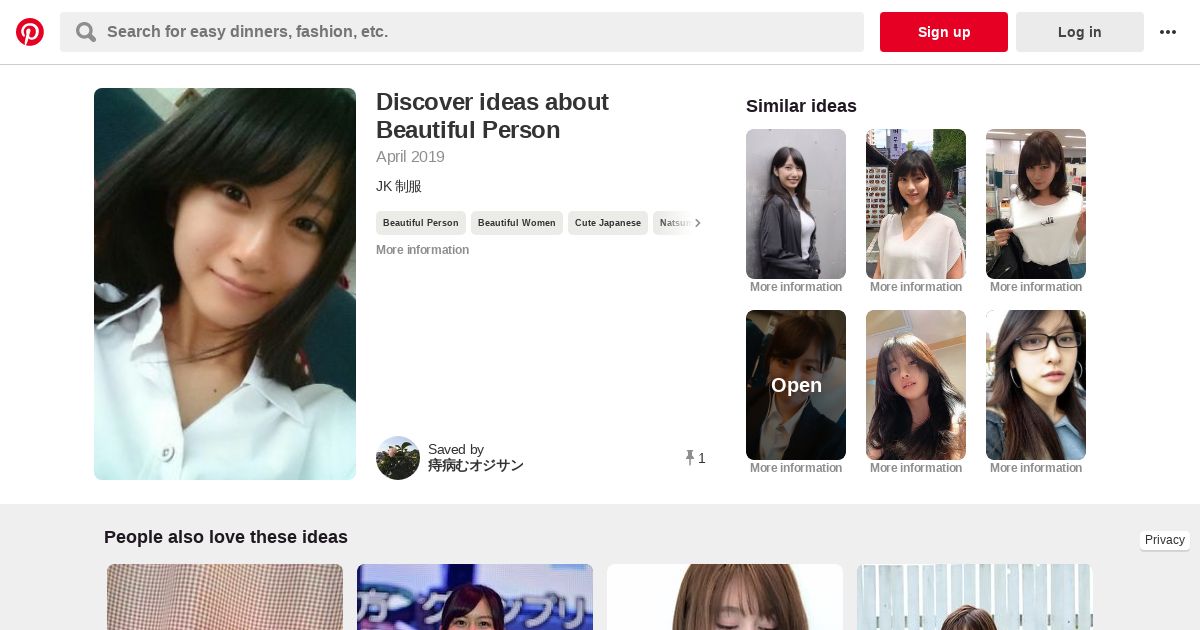Open the similar idea with long wavy hair selfie

[x=916, y=385]
